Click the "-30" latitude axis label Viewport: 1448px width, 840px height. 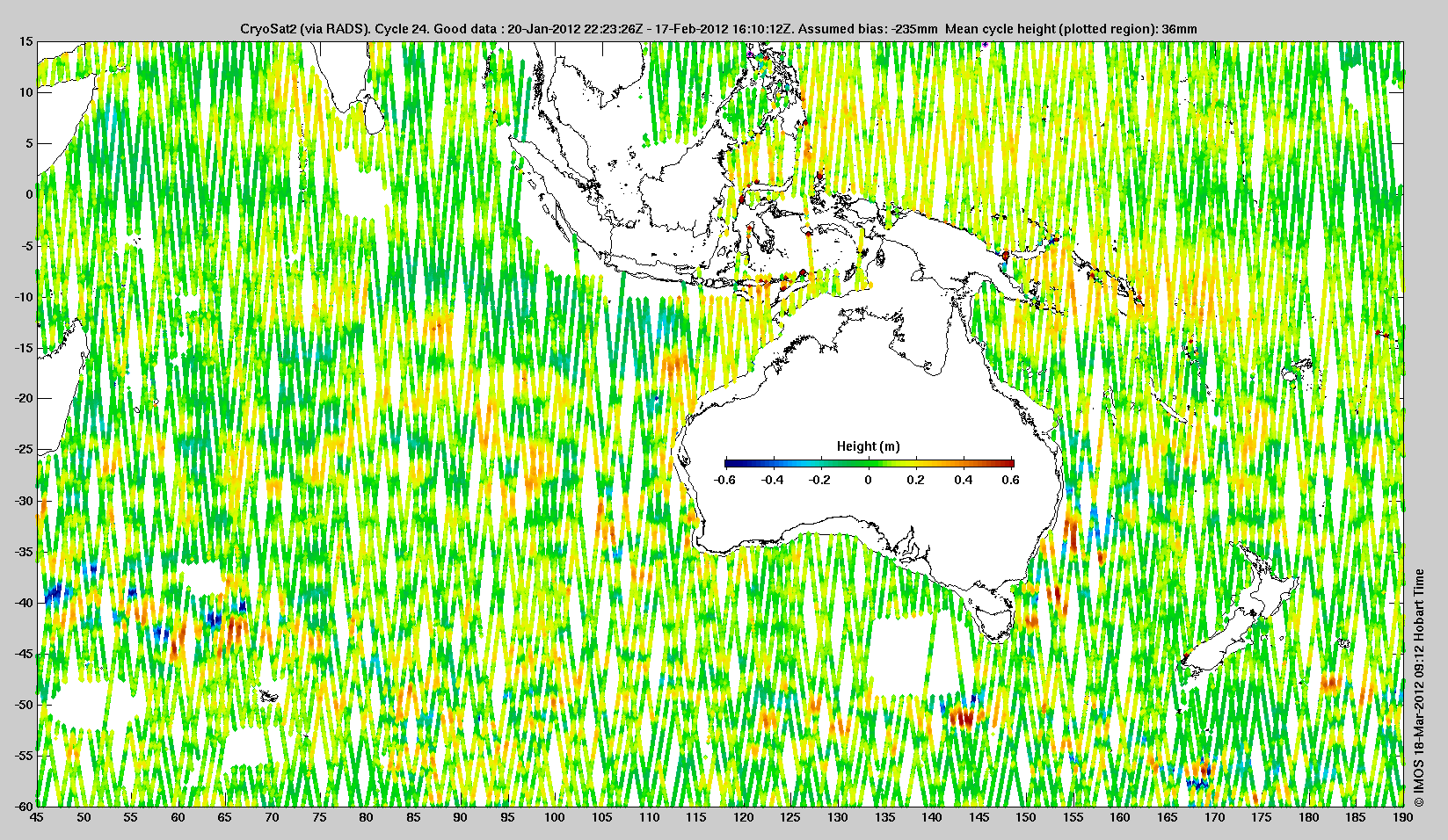25,501
